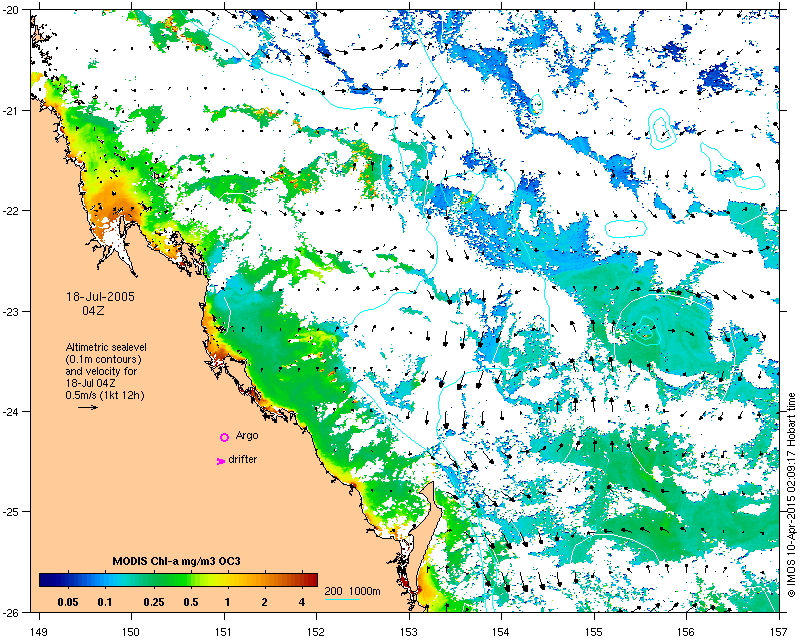Click the -25 latitude axis label
The height and width of the screenshot is (640, 800).
(11, 512)
